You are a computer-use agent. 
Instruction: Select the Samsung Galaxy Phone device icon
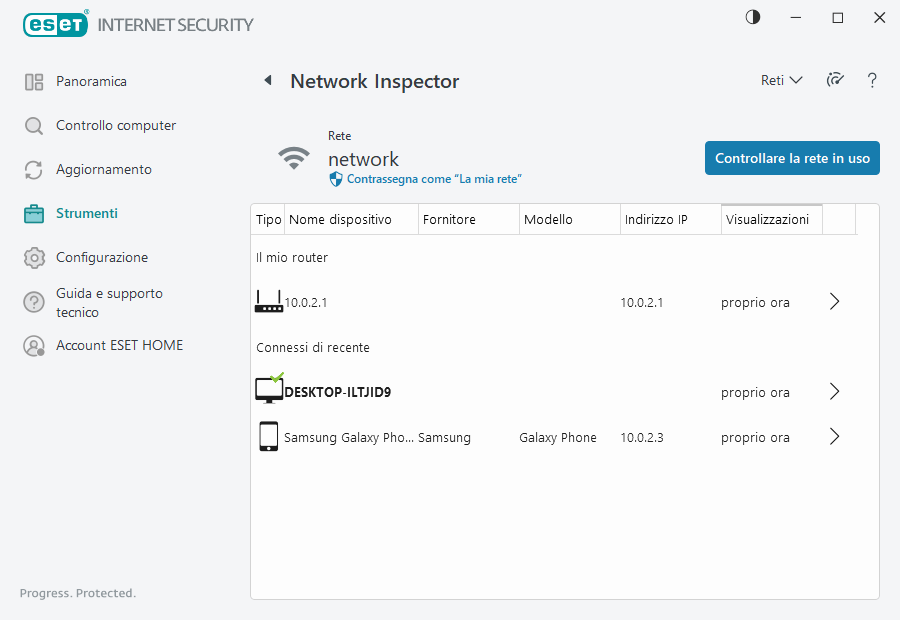pyautogui.click(x=268, y=436)
